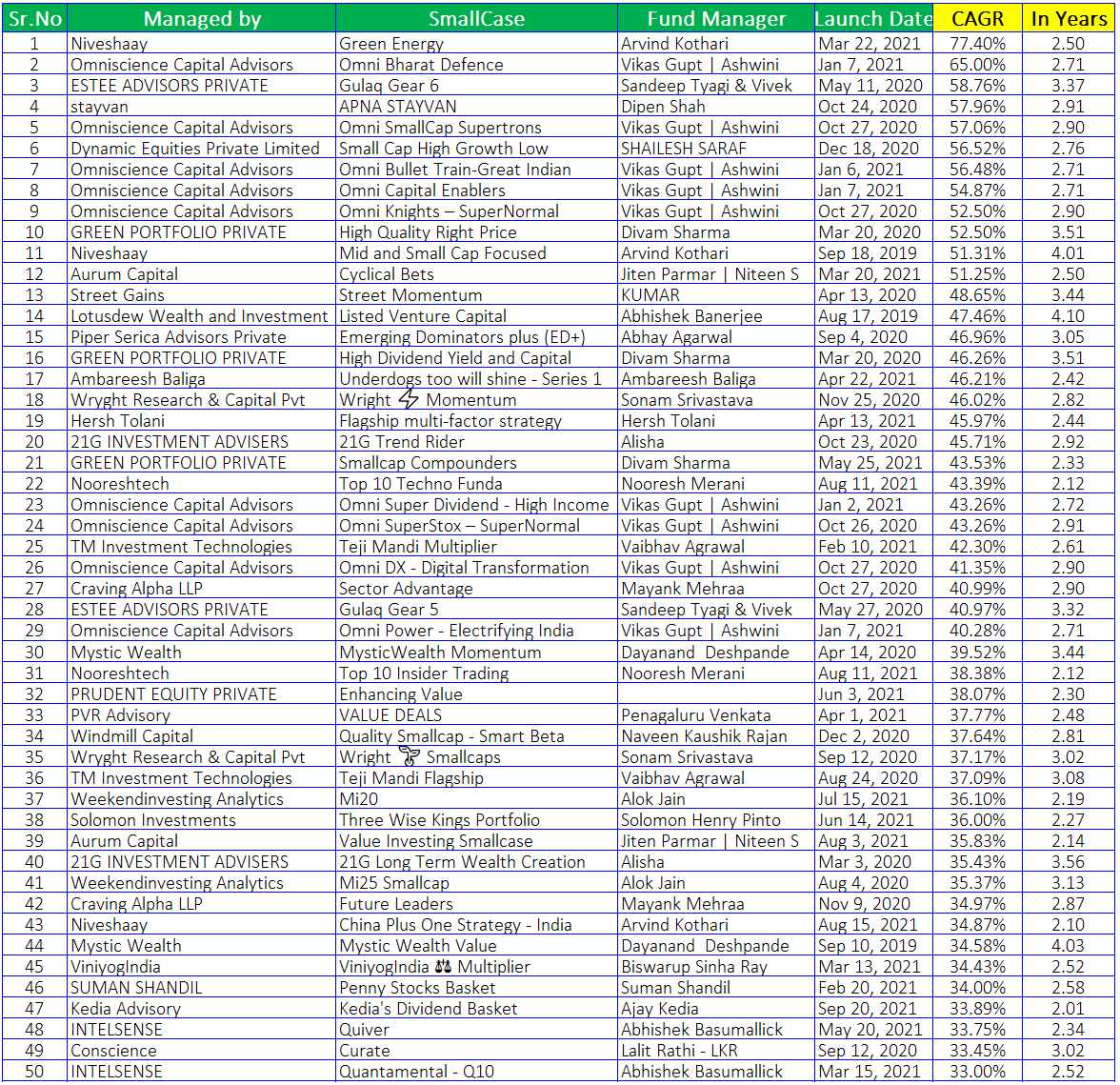1120x1085 pixels.
Task: Select 'Dynamic Equities Private Limited' cell
Action: 202,149
